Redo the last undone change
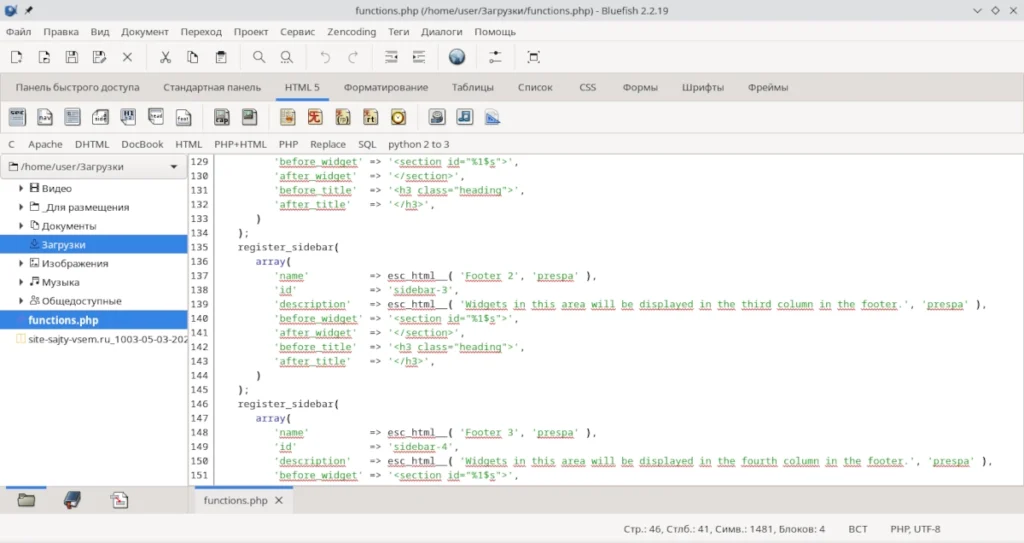Viewport: 1024px width, 543px height. point(353,58)
